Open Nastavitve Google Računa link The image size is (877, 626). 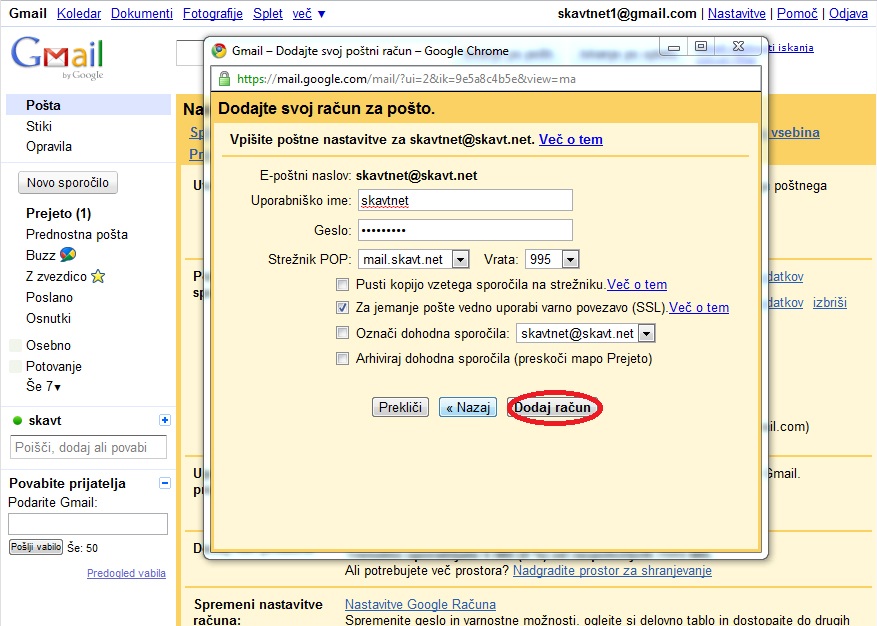tap(420, 604)
